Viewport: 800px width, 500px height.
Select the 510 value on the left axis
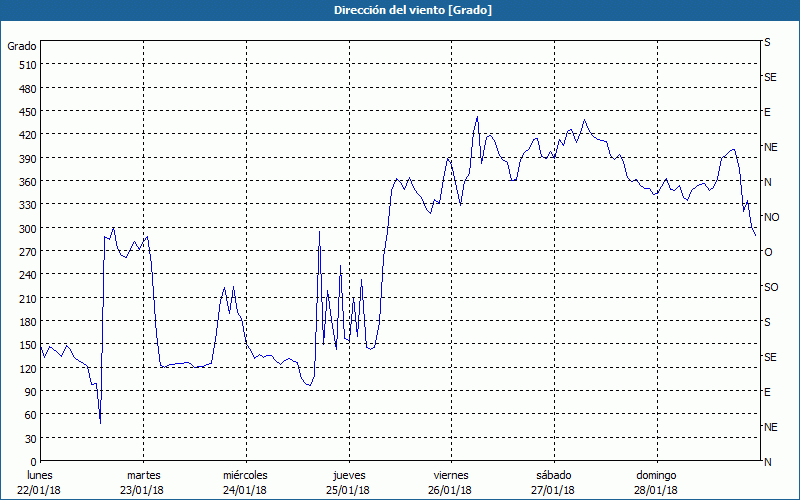(x=26, y=65)
